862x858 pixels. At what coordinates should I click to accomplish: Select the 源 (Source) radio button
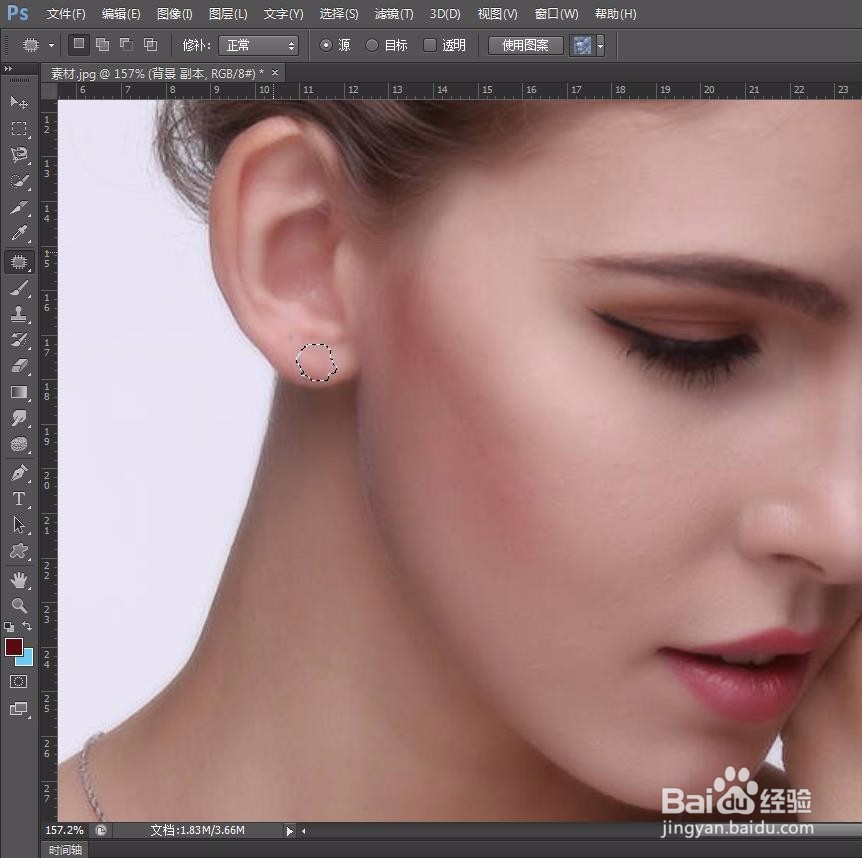pos(325,45)
